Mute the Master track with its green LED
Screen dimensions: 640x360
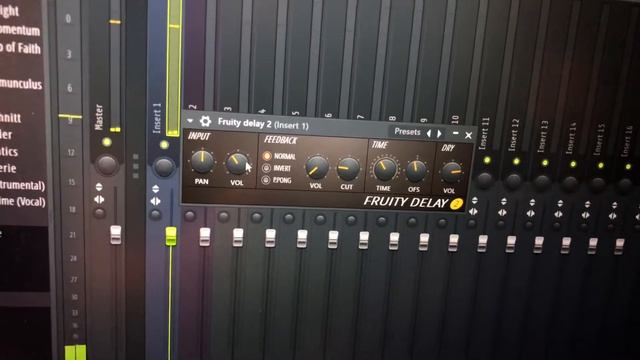pyautogui.click(x=107, y=142)
